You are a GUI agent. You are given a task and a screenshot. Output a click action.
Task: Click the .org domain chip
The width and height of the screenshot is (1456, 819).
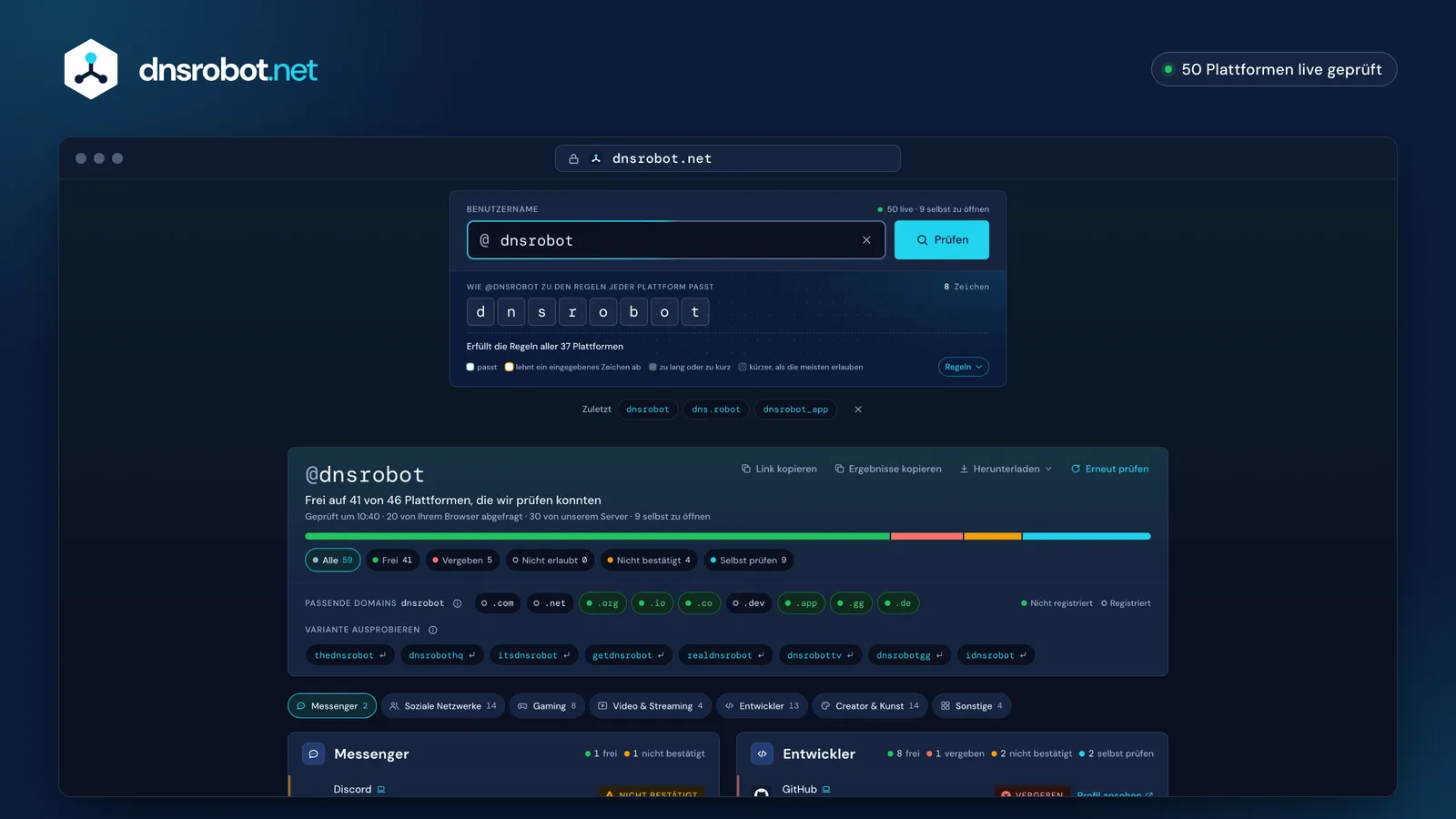point(602,603)
